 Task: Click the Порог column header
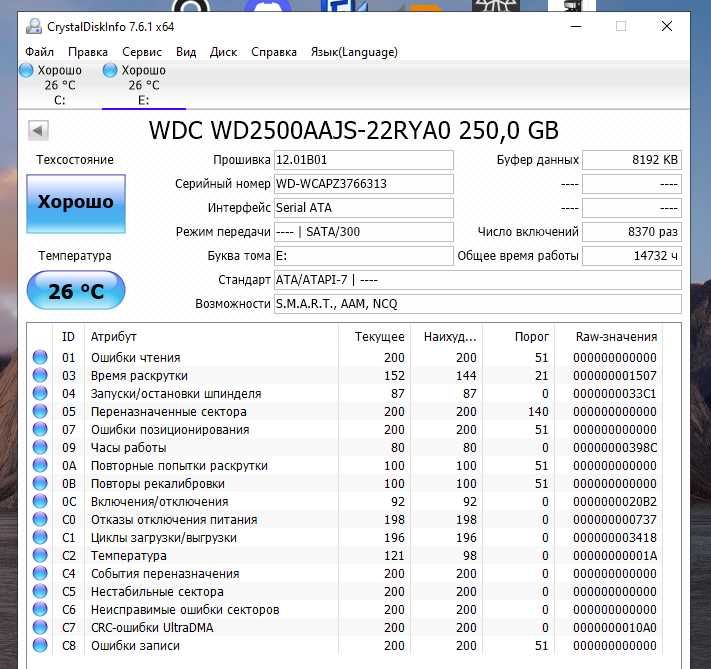(519, 337)
